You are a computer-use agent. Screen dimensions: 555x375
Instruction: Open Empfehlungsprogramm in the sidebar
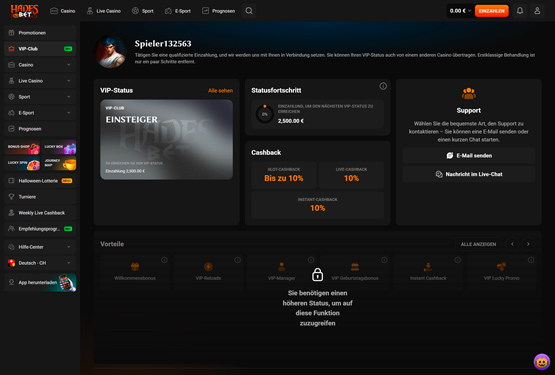40,229
